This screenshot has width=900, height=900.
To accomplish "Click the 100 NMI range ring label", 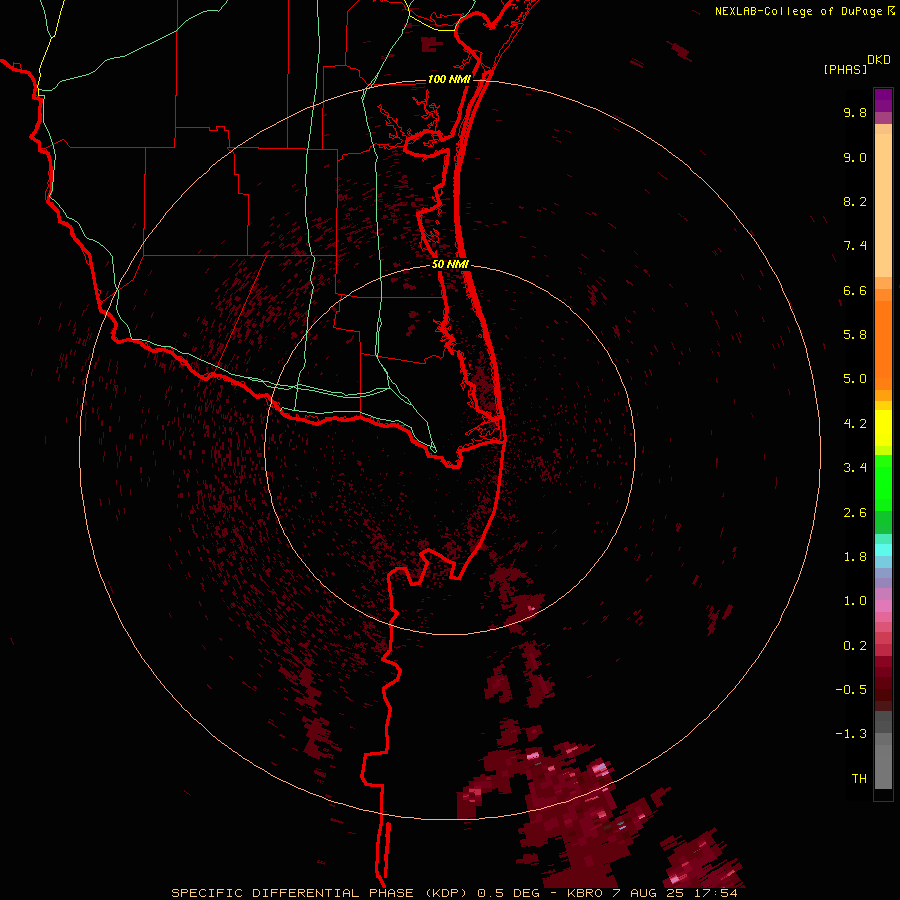I will 449,79.
